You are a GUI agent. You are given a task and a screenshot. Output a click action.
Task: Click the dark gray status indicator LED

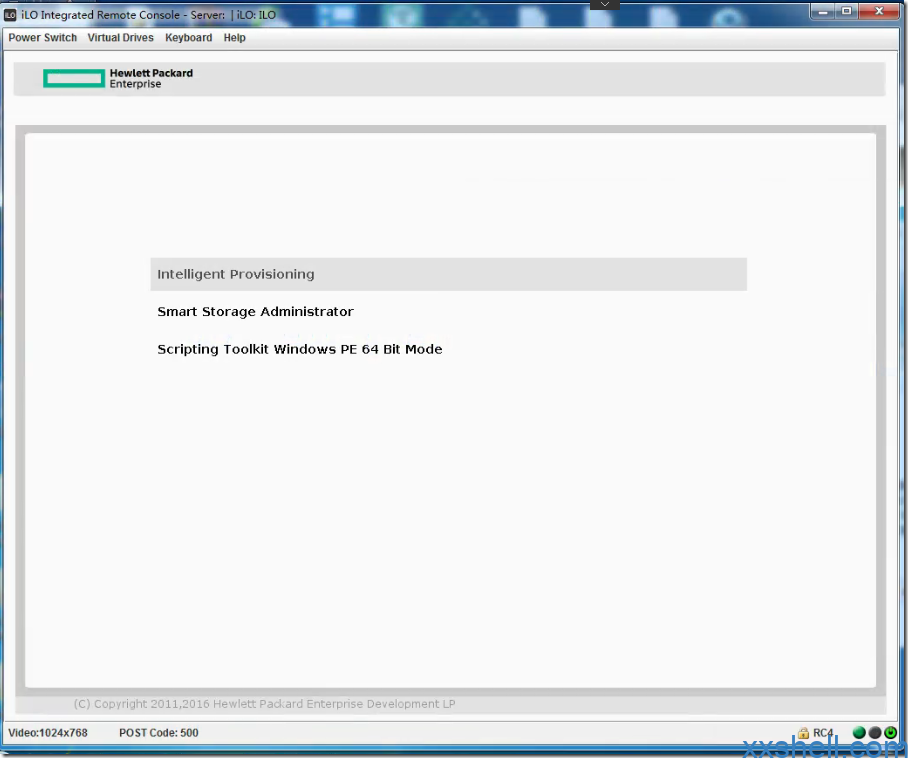coord(875,733)
